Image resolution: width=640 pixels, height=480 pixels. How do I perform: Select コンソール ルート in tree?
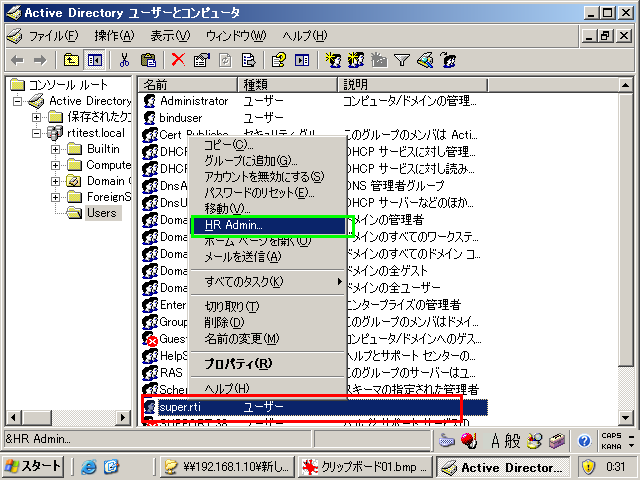(x=68, y=85)
